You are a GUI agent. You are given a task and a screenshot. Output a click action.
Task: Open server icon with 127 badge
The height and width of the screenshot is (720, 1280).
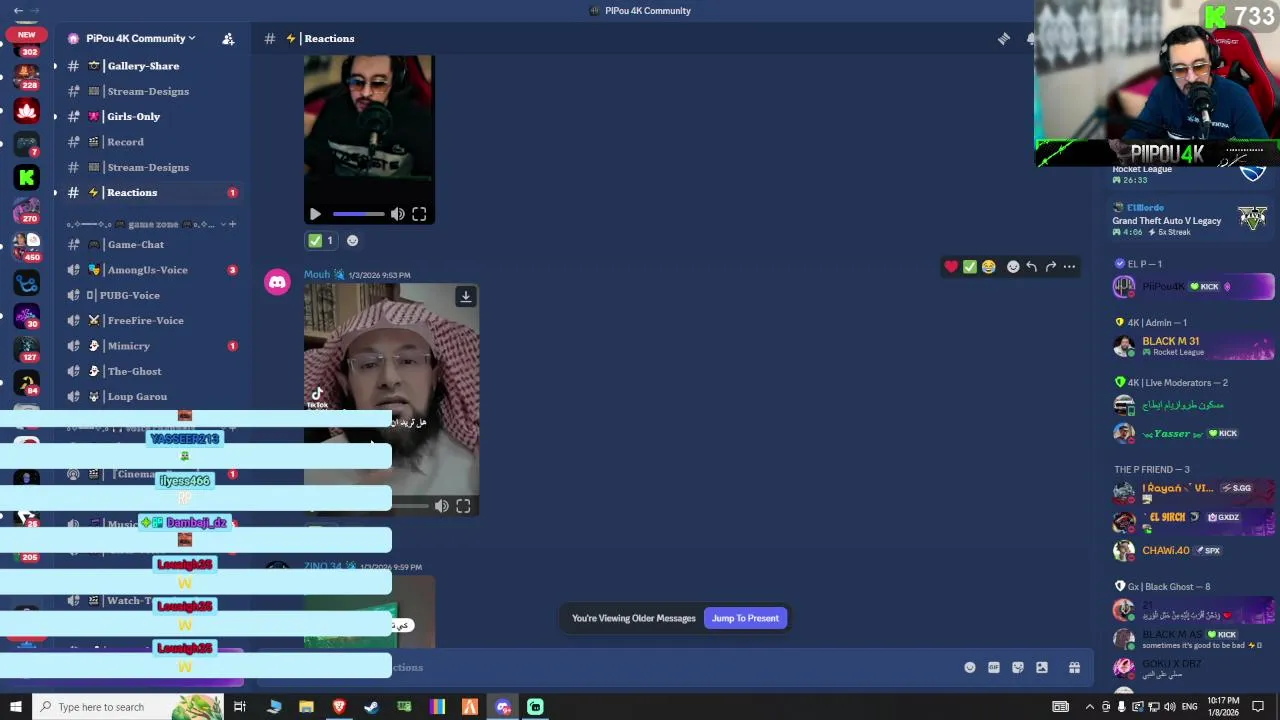coord(27,349)
